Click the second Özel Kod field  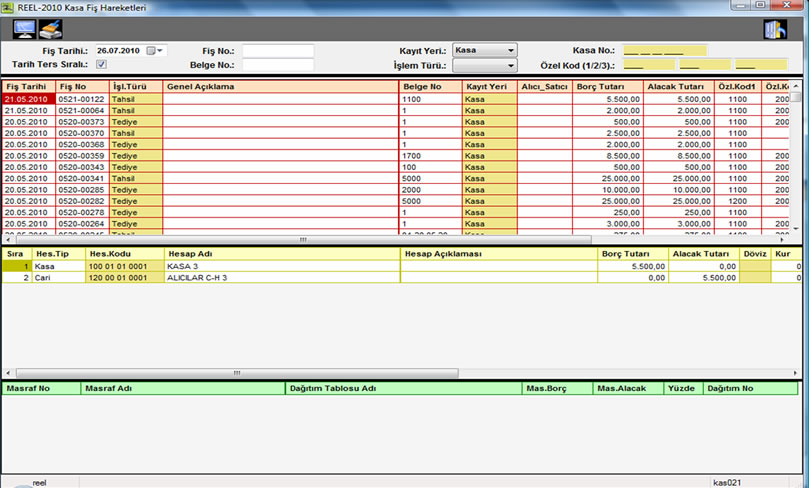[705, 65]
